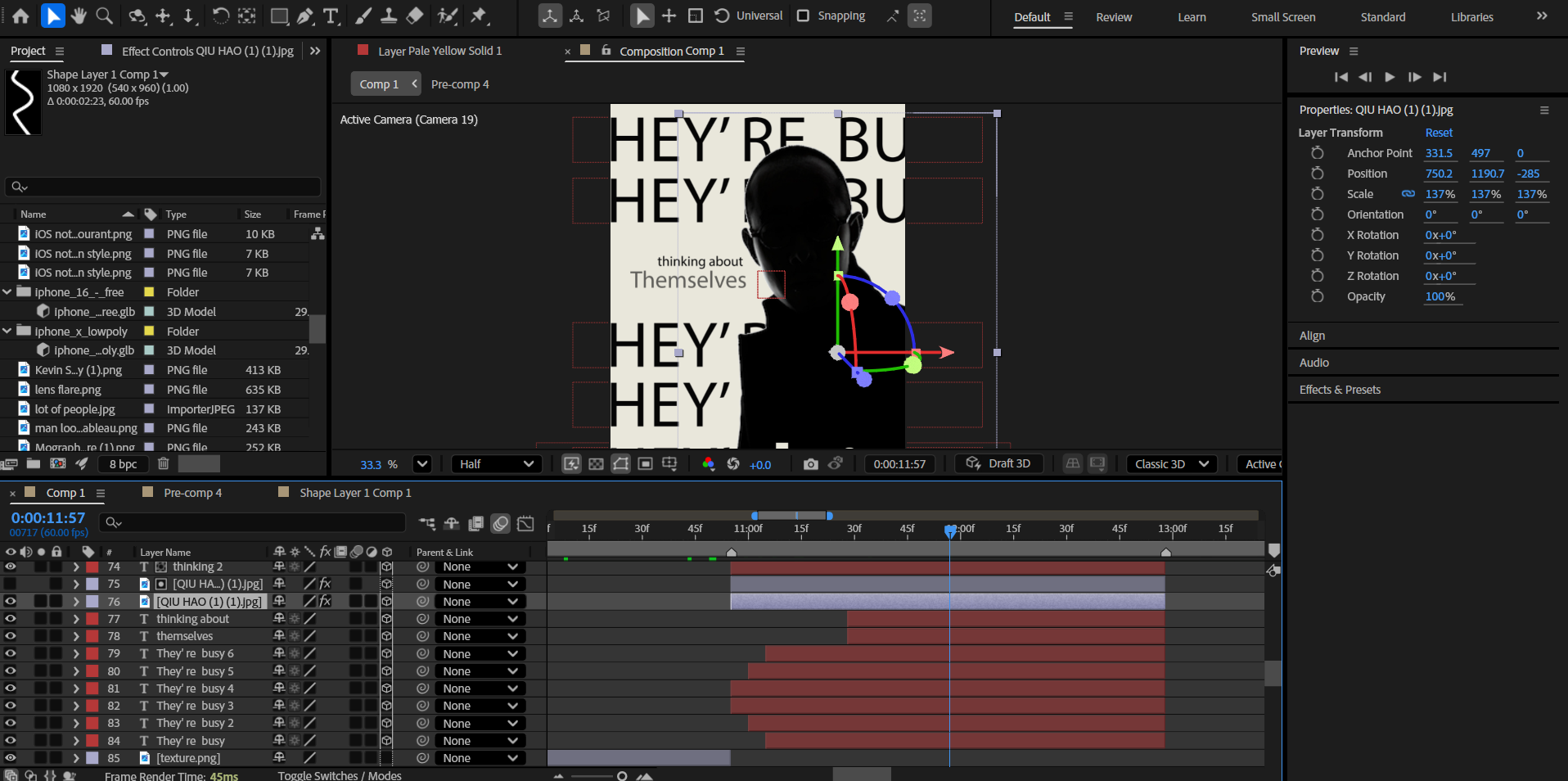Reset the Layer Transform properties
The height and width of the screenshot is (781, 1568).
(1439, 133)
